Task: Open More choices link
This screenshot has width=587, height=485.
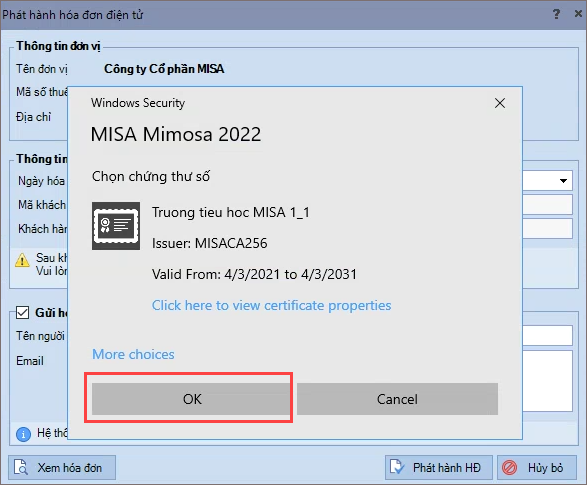Action: (133, 354)
